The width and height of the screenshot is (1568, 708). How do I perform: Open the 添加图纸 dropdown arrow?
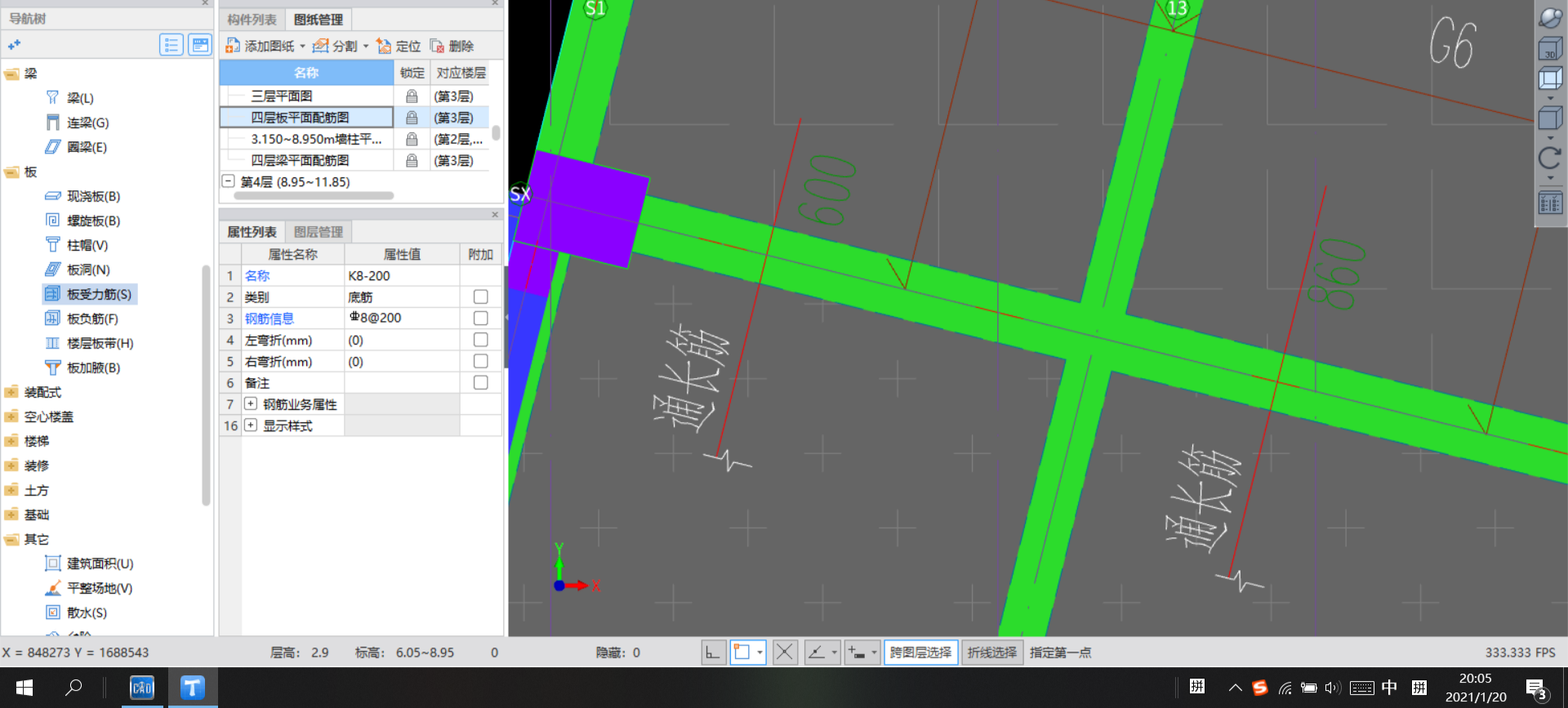(302, 47)
